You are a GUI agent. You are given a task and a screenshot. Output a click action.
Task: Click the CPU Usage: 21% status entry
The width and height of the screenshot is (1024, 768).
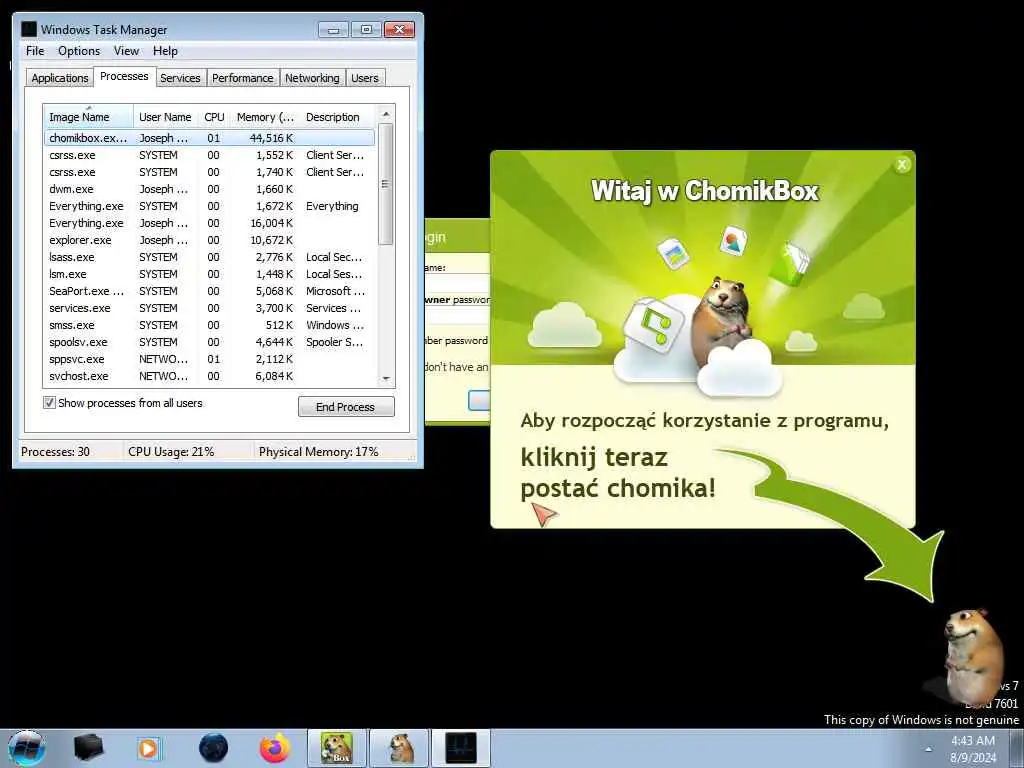point(171,451)
